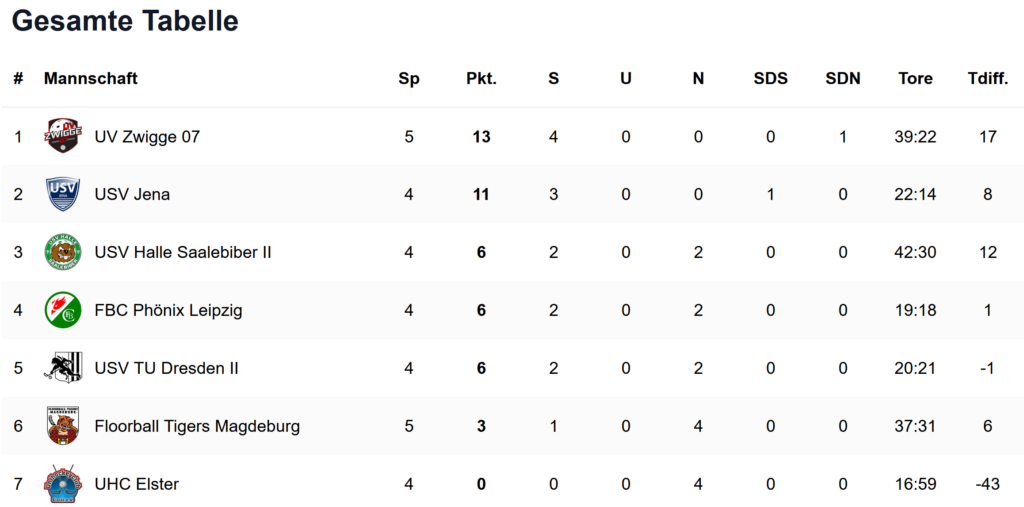This screenshot has height=507, width=1024.
Task: Open the Floorball Tigers Magdeburg tiger logo
Action: (63, 425)
